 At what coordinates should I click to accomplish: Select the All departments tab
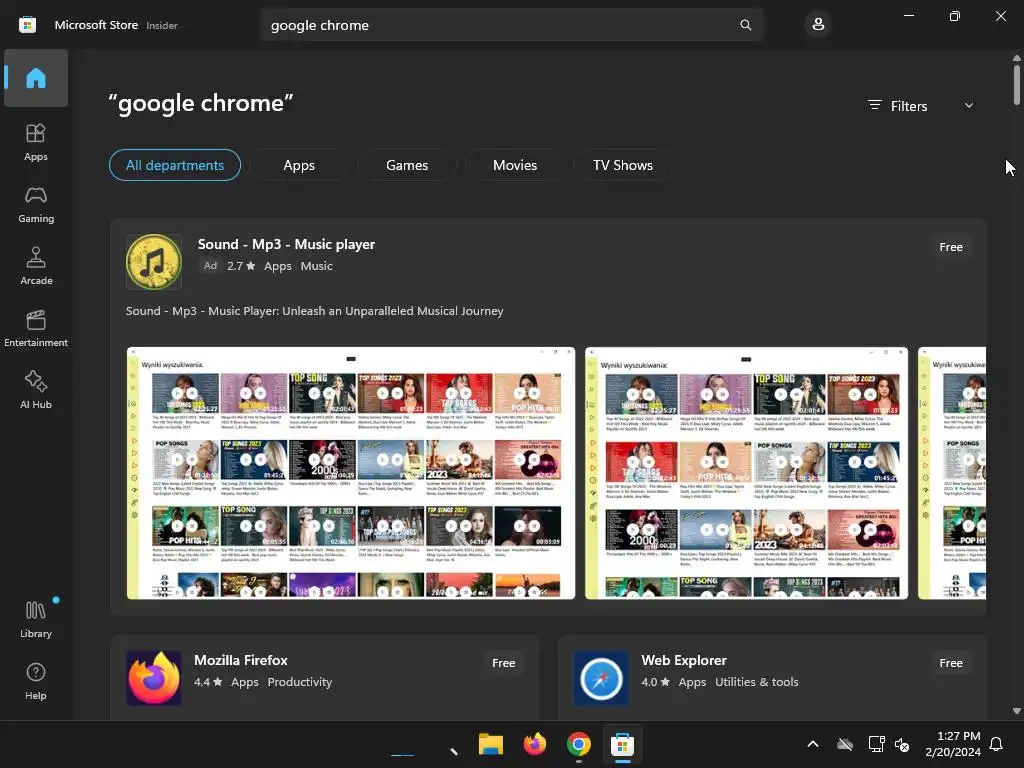[x=175, y=165]
